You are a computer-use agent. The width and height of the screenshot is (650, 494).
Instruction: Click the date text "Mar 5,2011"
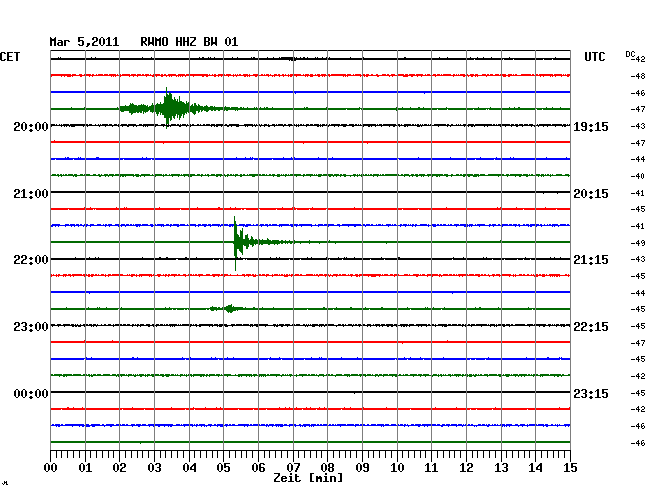pyautogui.click(x=84, y=42)
